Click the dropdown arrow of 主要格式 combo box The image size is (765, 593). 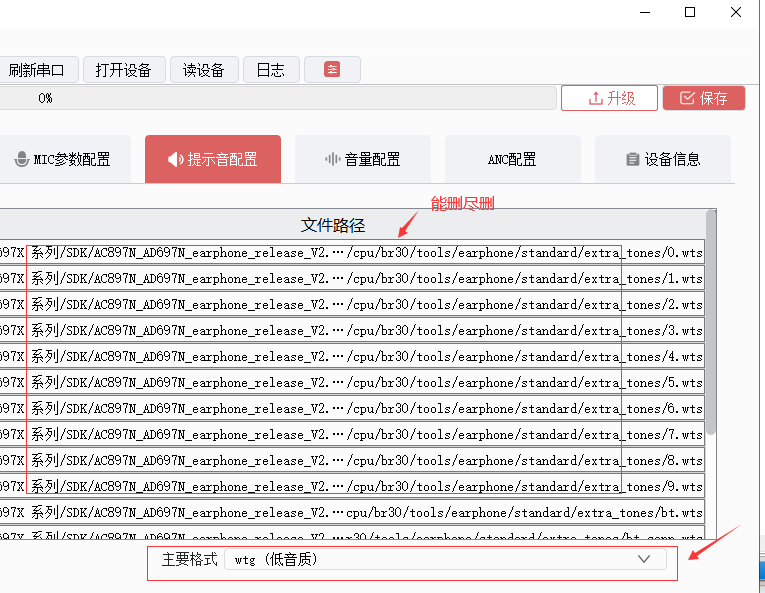(644, 559)
